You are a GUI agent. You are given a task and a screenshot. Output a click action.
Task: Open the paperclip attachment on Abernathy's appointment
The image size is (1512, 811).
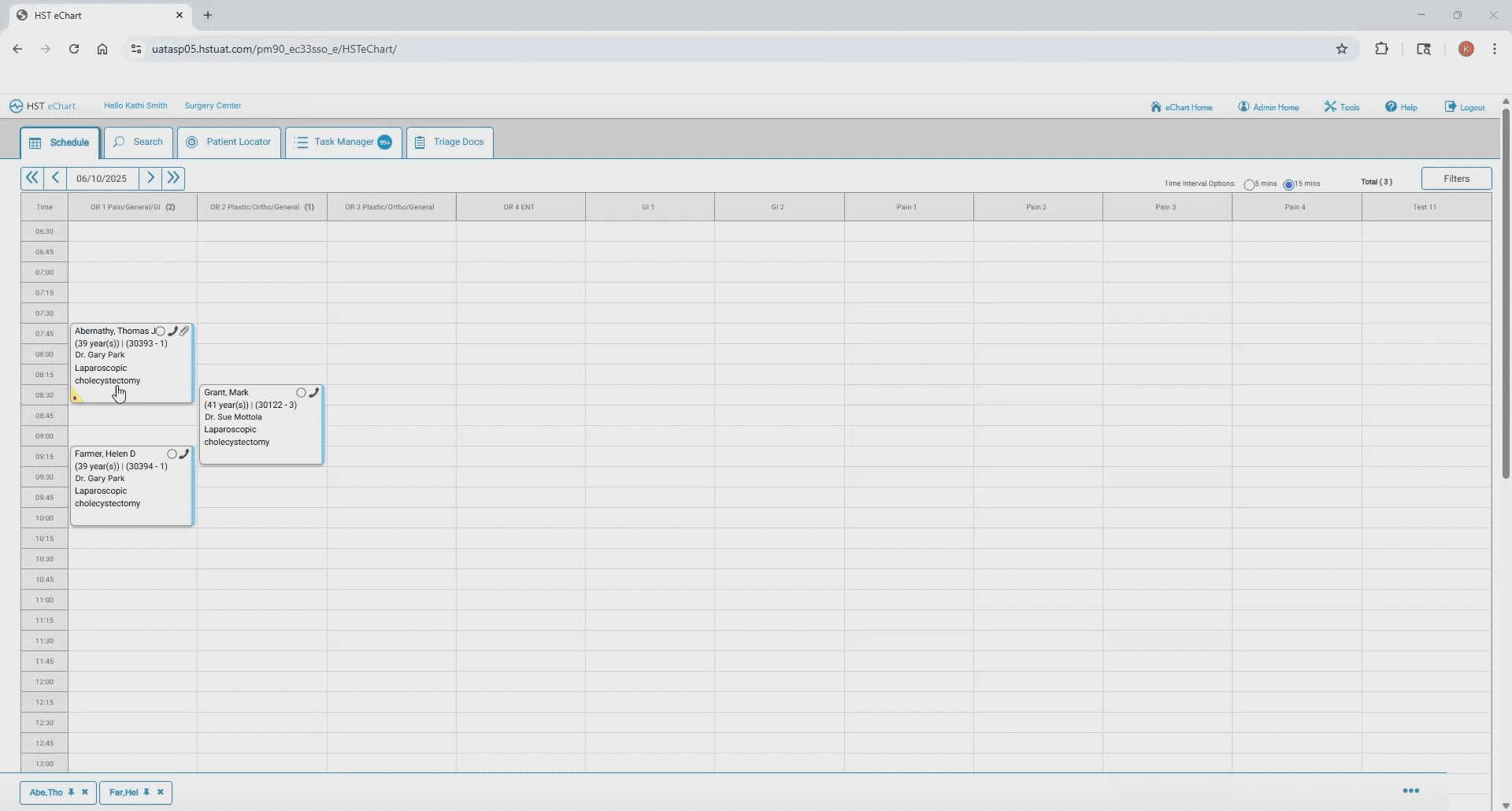(x=184, y=331)
